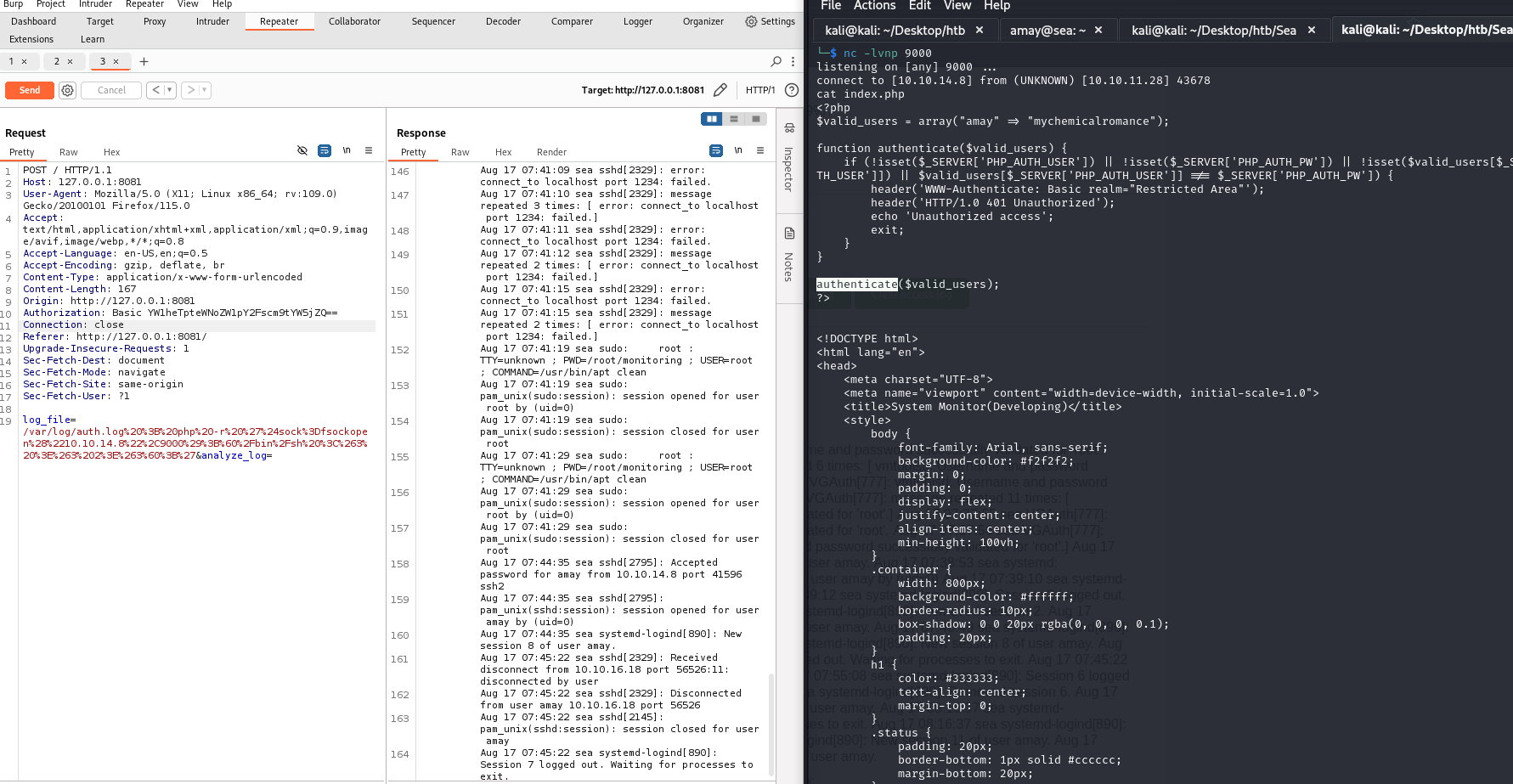Open the Collaborator tab
Viewport: 1513px width, 784px height.
tap(354, 21)
